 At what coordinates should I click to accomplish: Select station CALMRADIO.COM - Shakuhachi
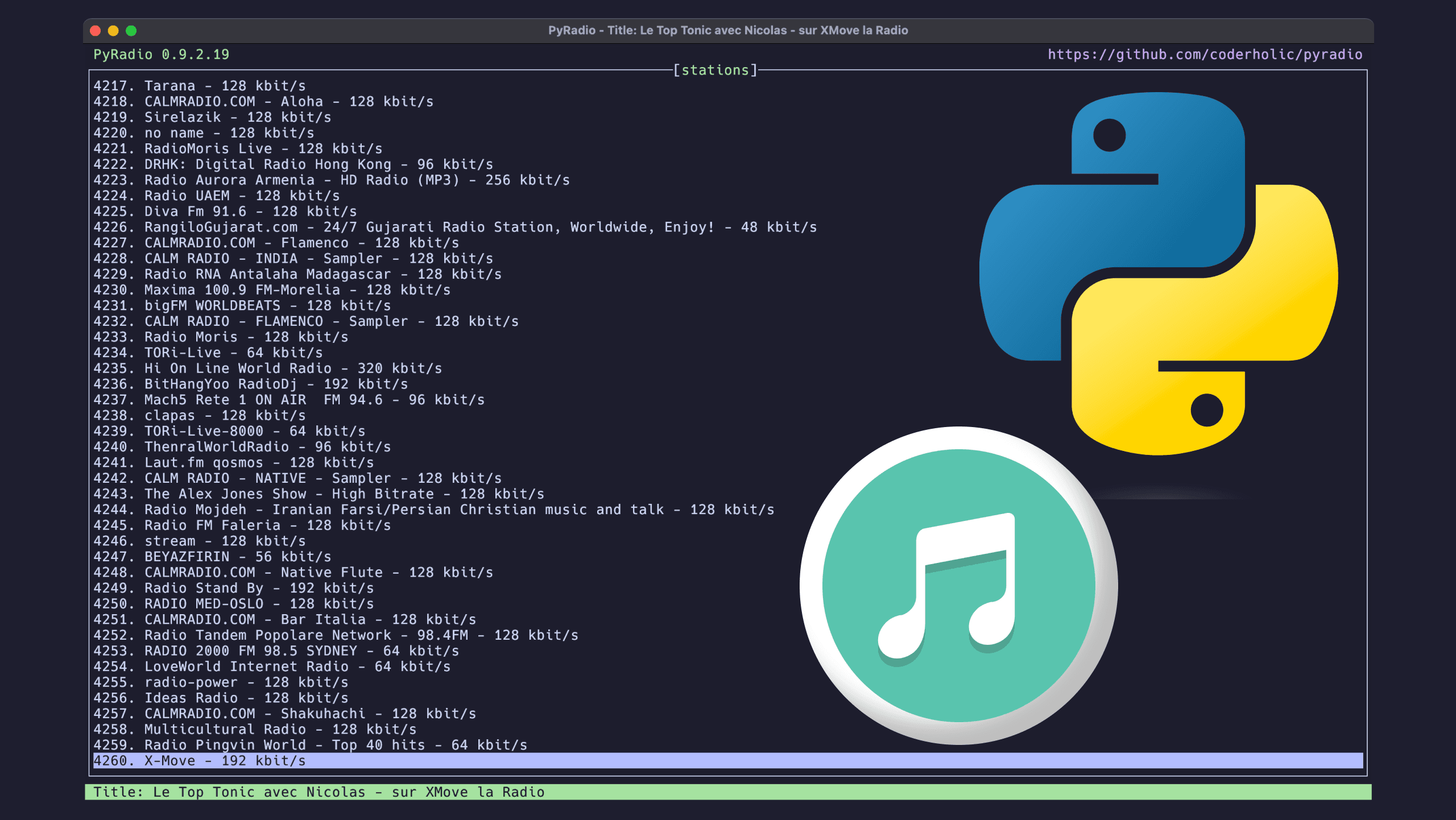click(x=284, y=713)
